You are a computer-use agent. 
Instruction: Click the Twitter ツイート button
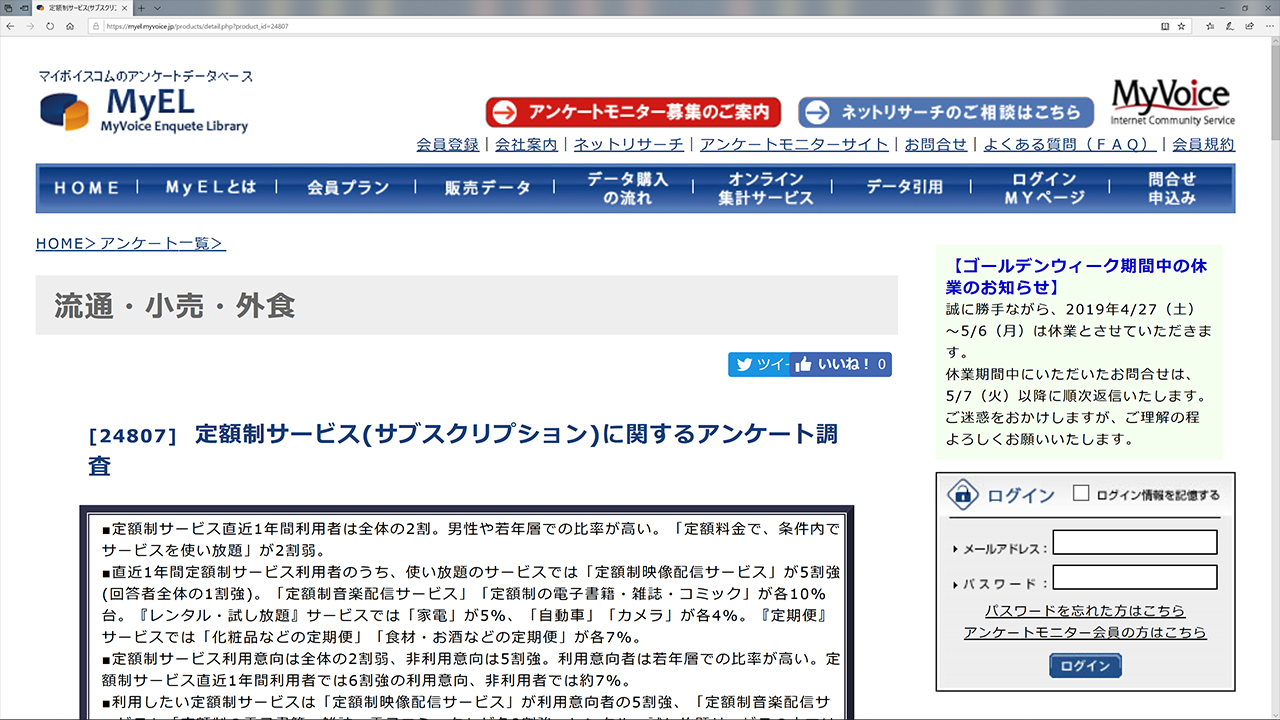pyautogui.click(x=759, y=365)
